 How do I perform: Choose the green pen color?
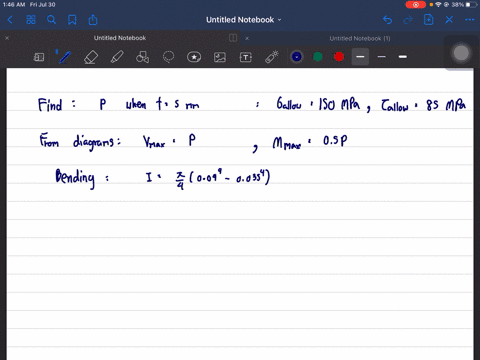pos(318,57)
